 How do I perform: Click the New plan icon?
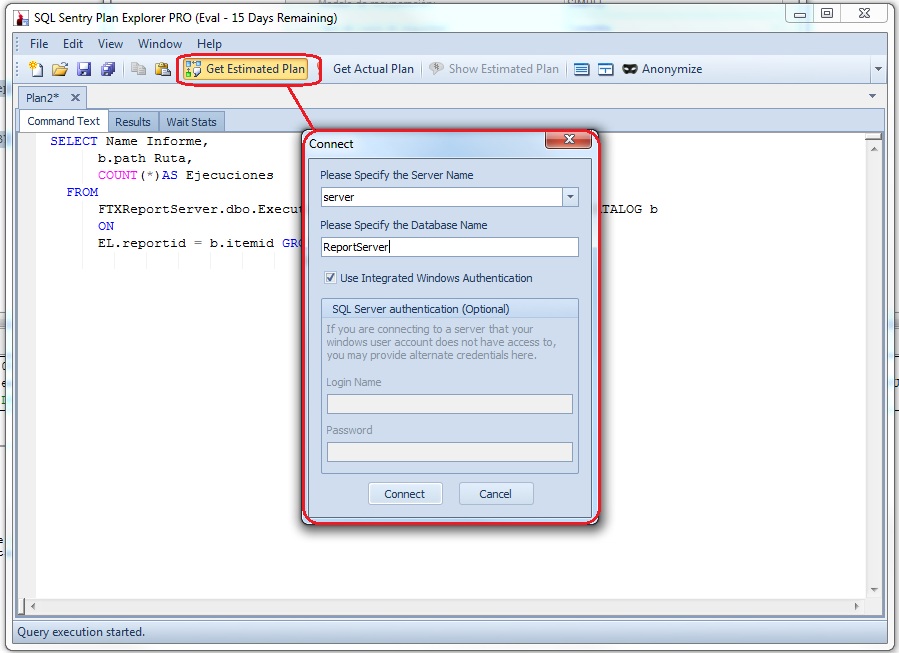[x=36, y=69]
